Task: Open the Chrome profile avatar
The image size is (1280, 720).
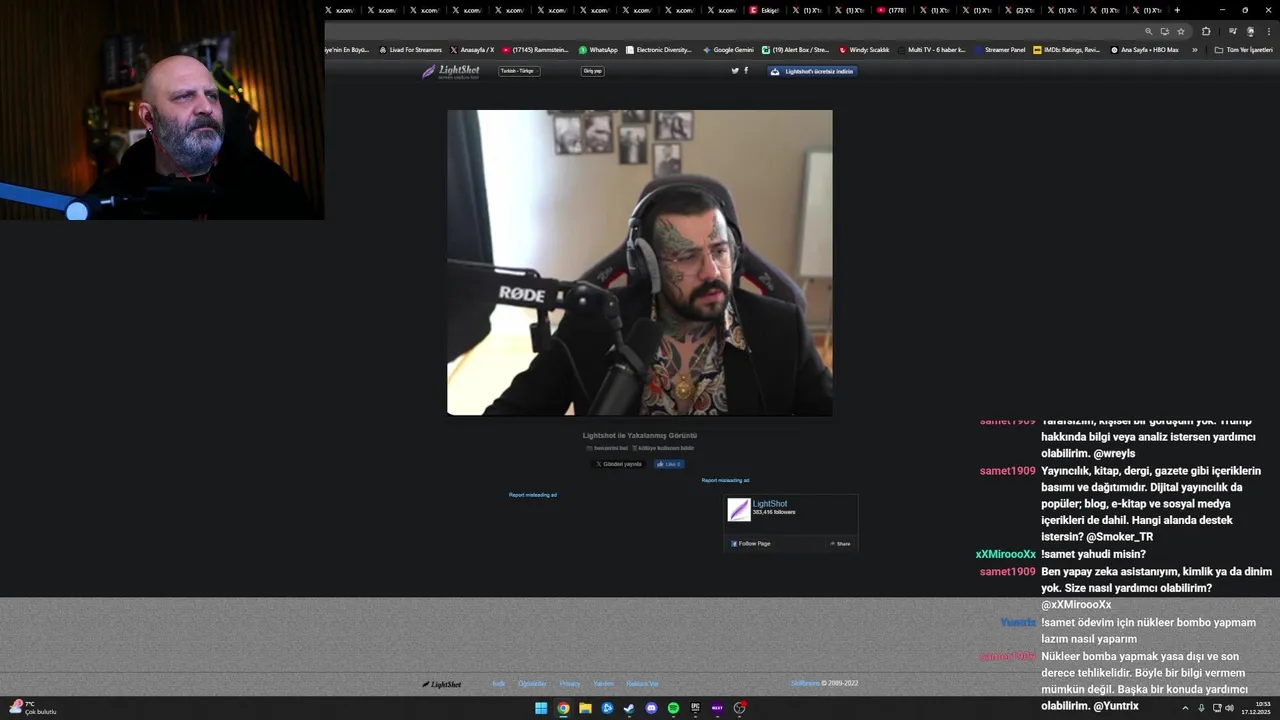Action: [x=1250, y=31]
